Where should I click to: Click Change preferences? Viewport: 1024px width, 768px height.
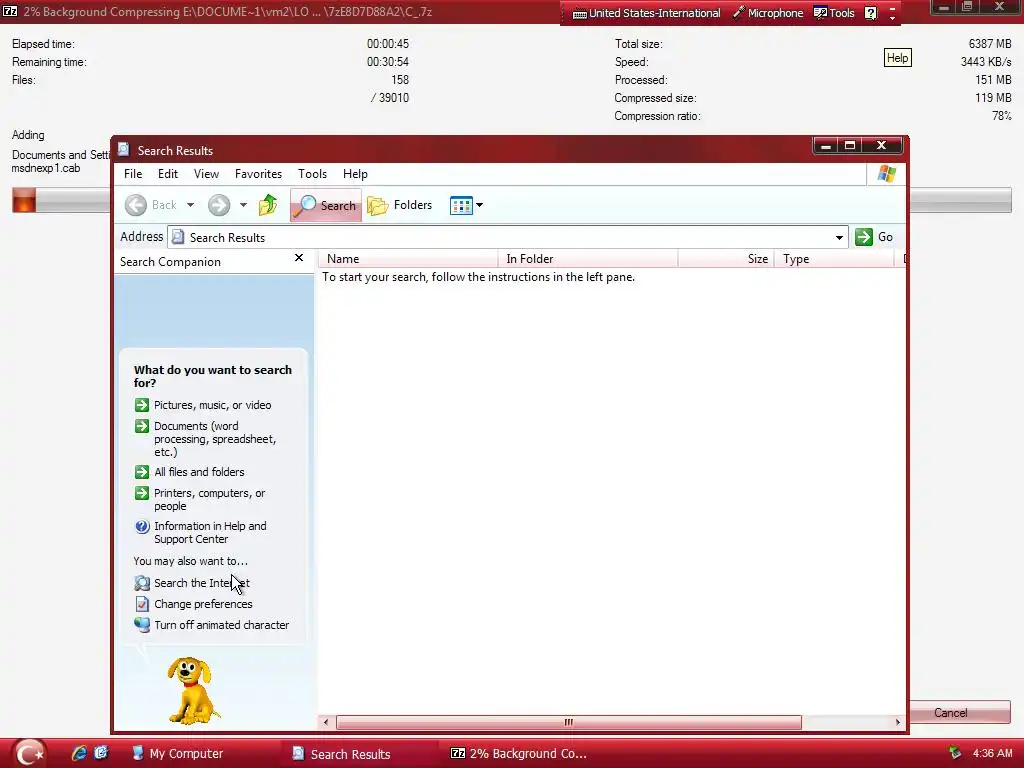[203, 604]
